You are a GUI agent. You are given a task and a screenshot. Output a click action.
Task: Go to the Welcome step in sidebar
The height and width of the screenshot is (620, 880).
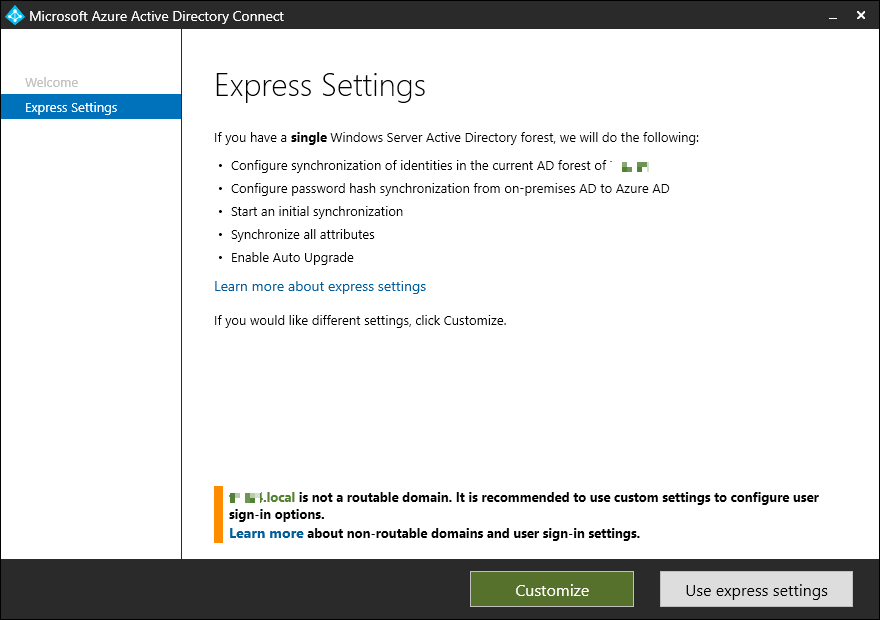coord(51,82)
